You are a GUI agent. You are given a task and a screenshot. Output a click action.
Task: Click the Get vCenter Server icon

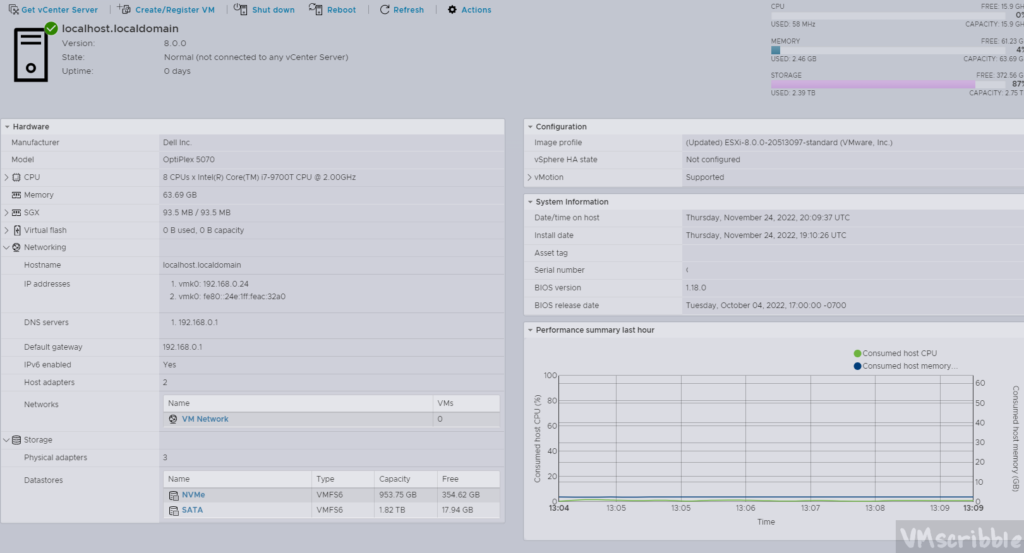click(13, 10)
